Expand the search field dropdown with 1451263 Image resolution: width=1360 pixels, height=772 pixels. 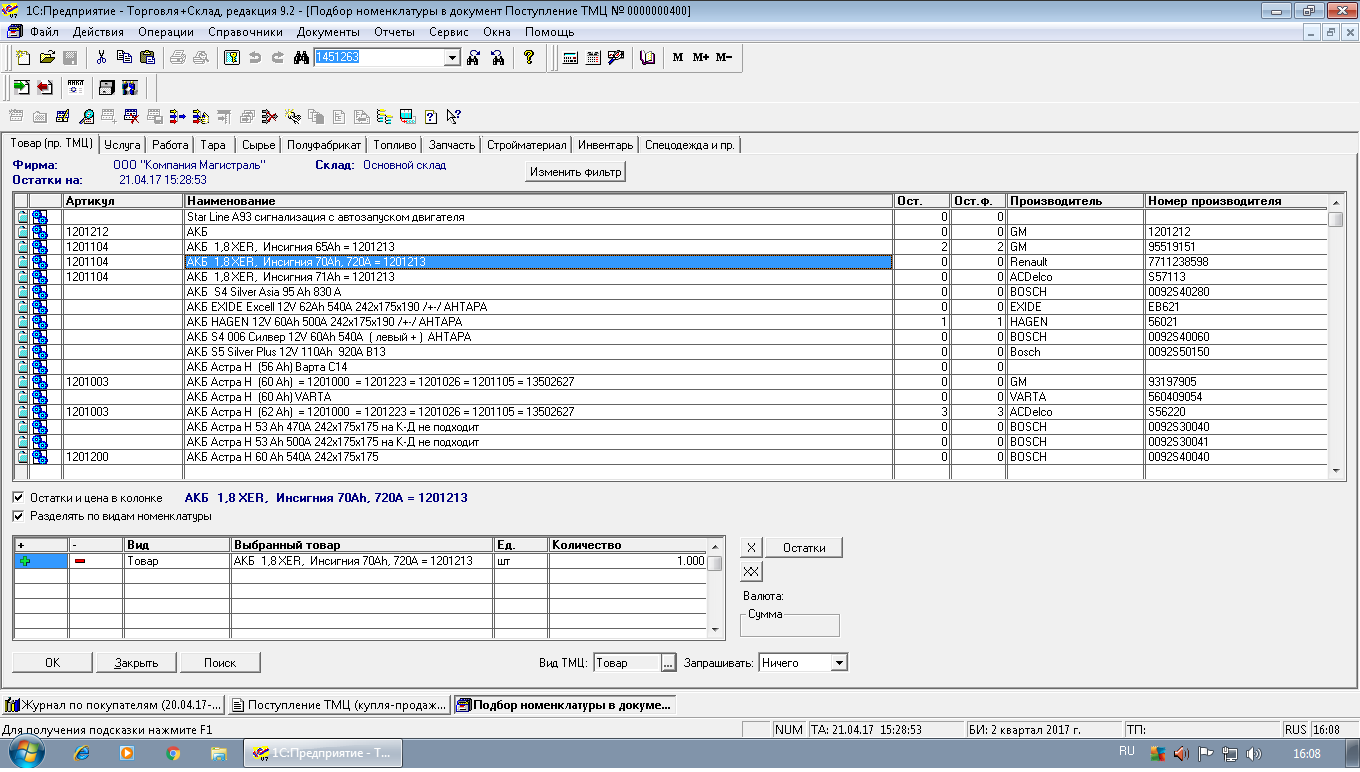(x=452, y=58)
